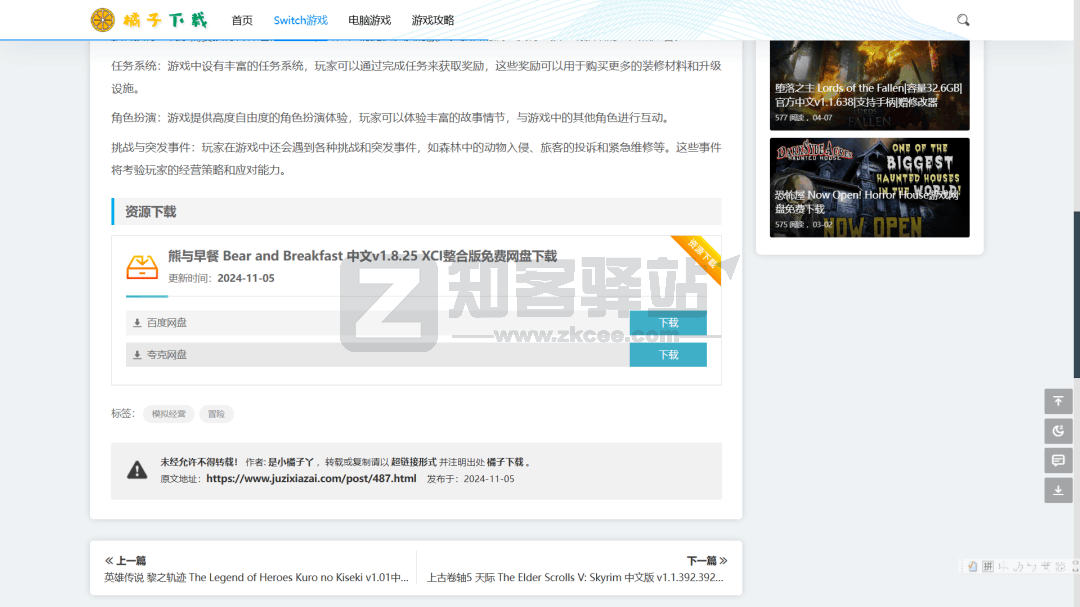Open the 首页 navigation menu item
The width and height of the screenshot is (1080, 607).
(x=242, y=20)
